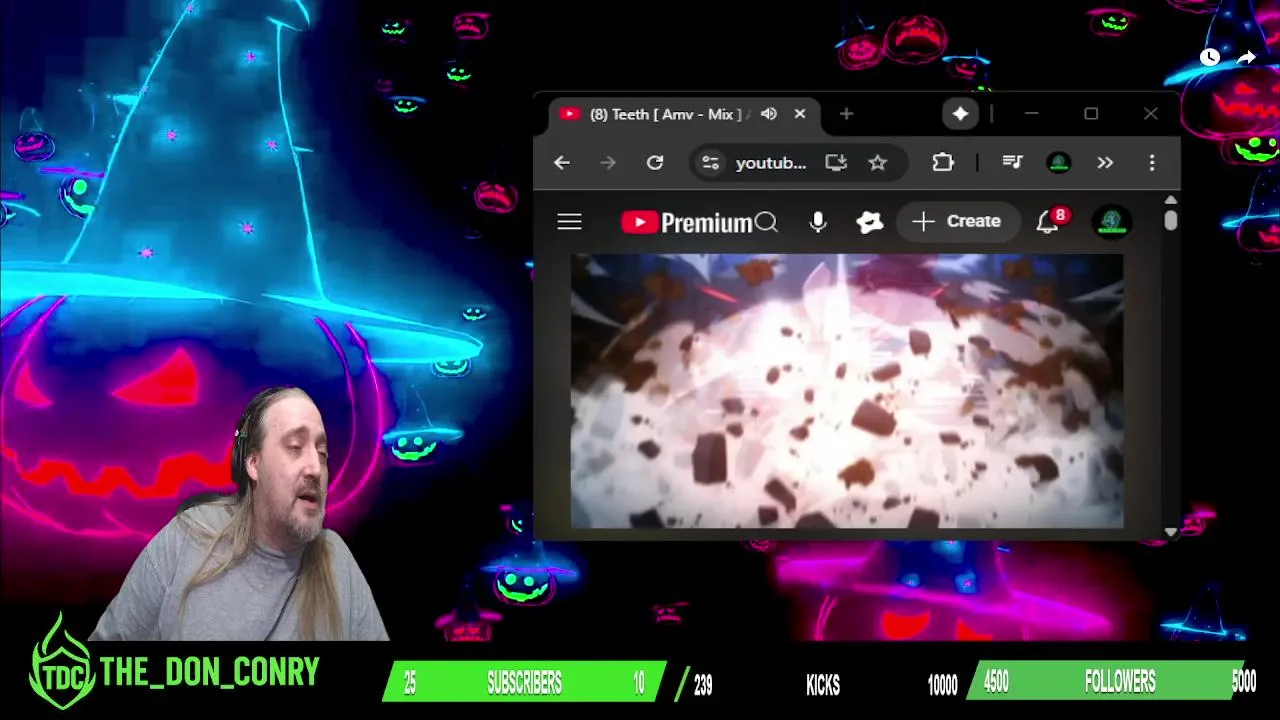Click the FOLLOWERS goal bar label

point(1120,682)
